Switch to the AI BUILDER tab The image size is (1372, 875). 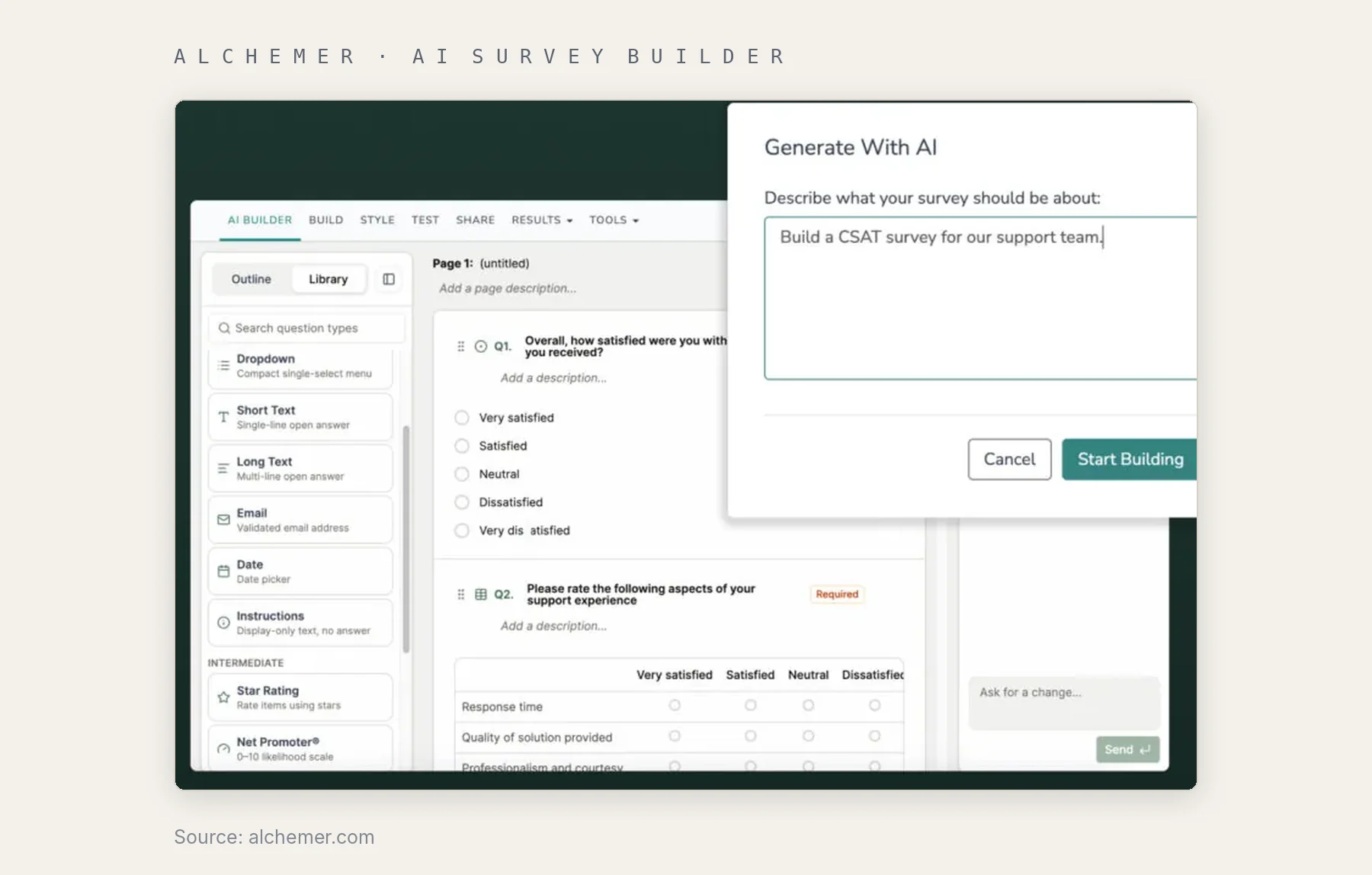tap(260, 220)
